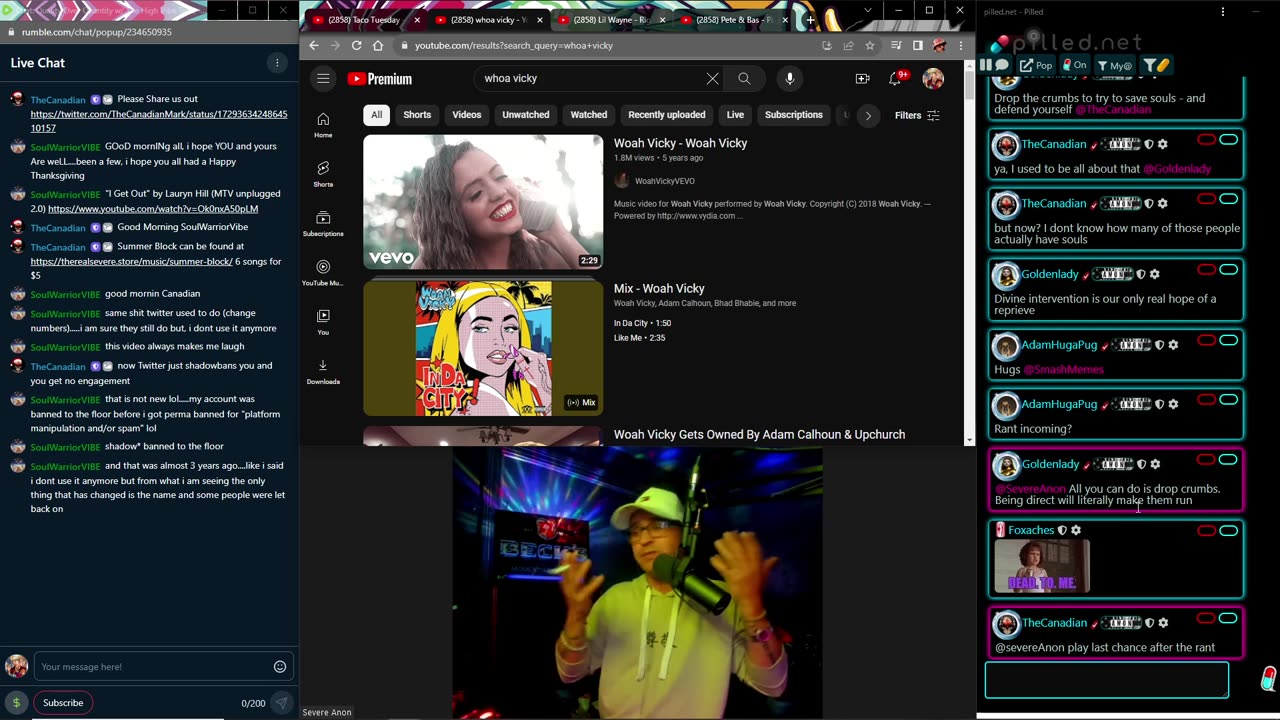Click the YouTube Premium logo

click(x=380, y=79)
